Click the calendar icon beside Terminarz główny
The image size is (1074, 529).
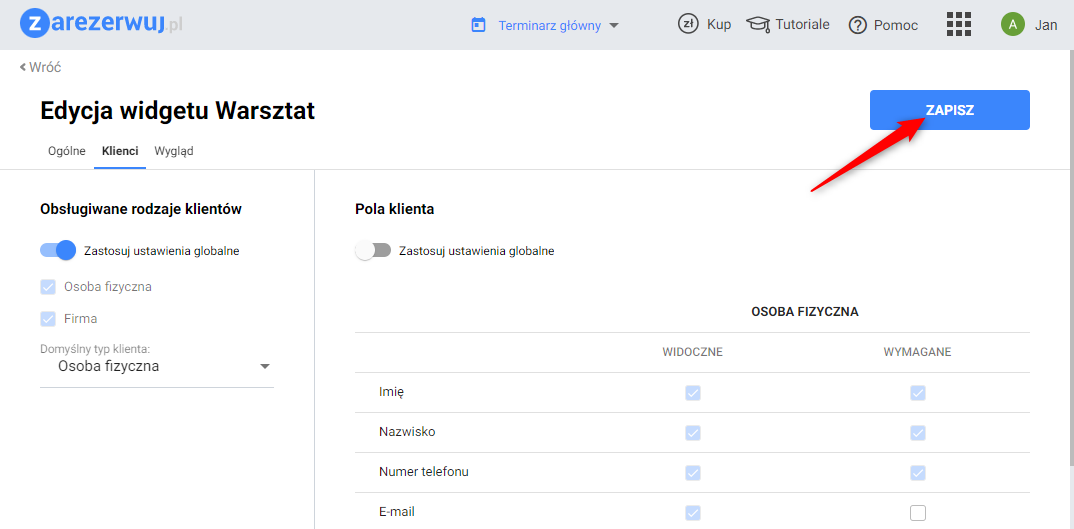point(478,25)
